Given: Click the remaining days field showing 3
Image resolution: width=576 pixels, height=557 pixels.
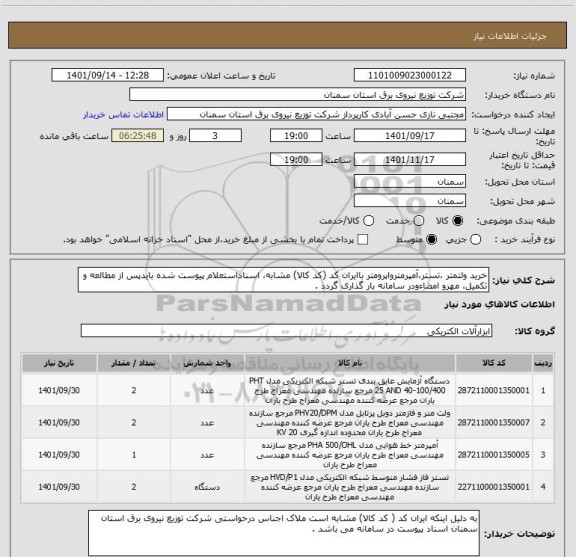Looking at the screenshot, I should pyautogui.click(x=215, y=136).
